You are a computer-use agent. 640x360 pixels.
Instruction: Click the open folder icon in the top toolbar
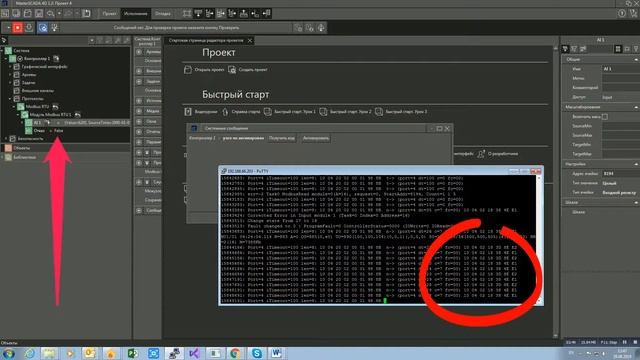tap(27, 13)
